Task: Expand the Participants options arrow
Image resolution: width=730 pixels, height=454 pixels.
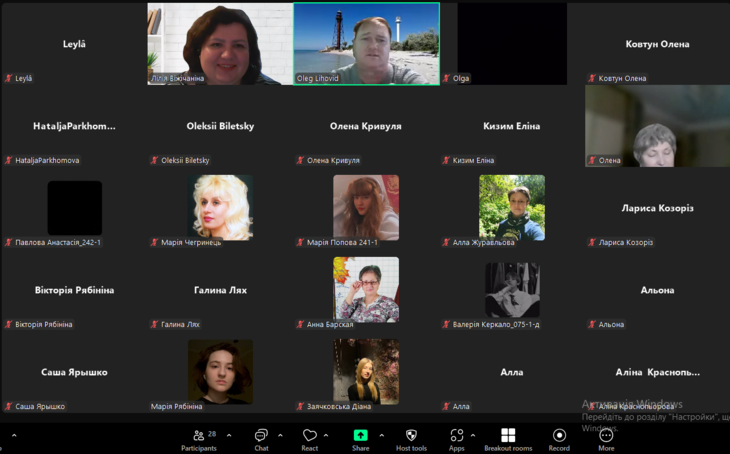Action: click(x=229, y=435)
